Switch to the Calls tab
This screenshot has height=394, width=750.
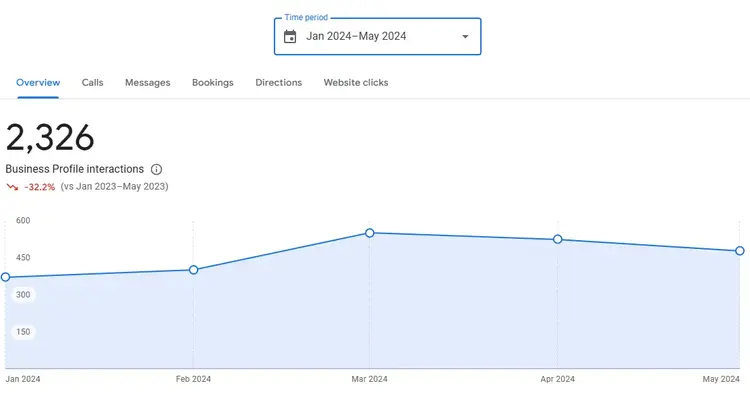(92, 83)
